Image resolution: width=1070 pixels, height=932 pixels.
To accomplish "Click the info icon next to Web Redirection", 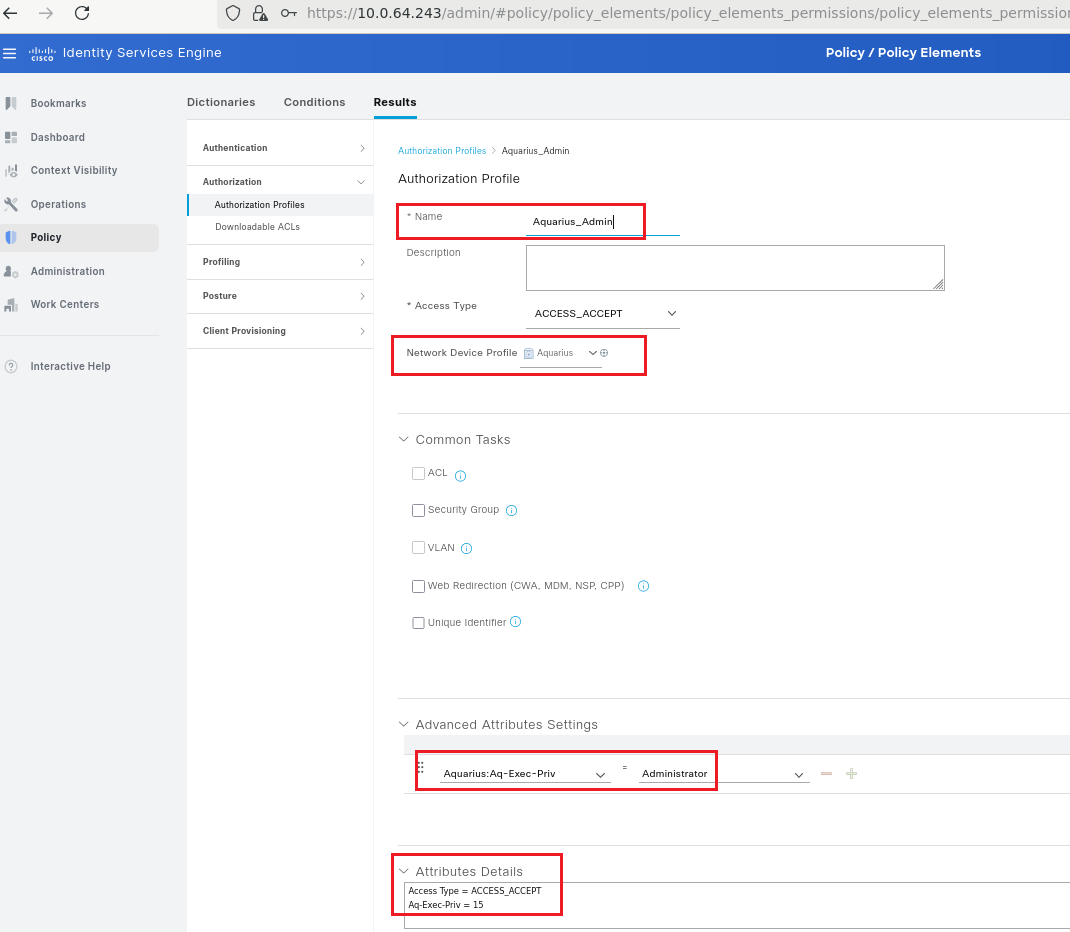I will tap(643, 586).
